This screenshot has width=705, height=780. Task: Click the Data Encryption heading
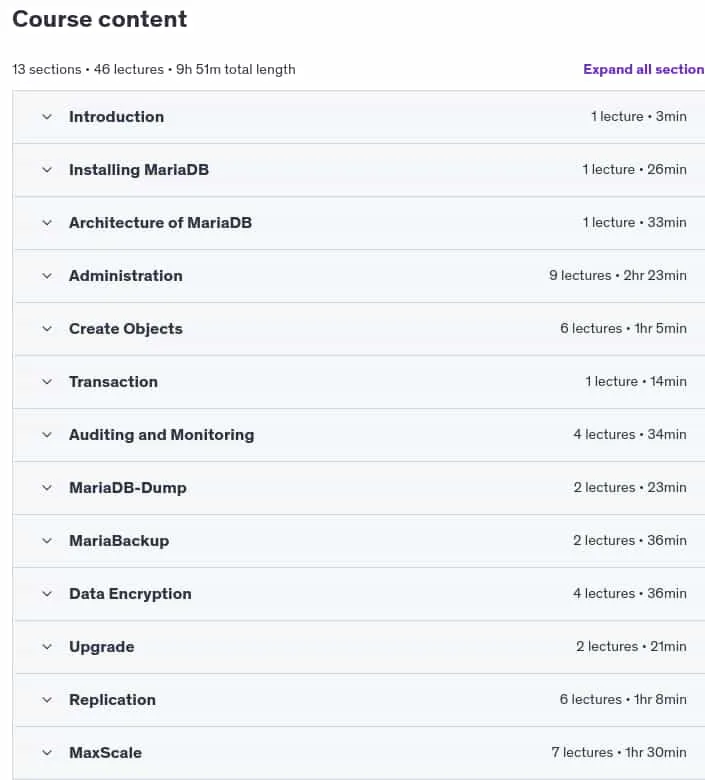click(x=130, y=594)
